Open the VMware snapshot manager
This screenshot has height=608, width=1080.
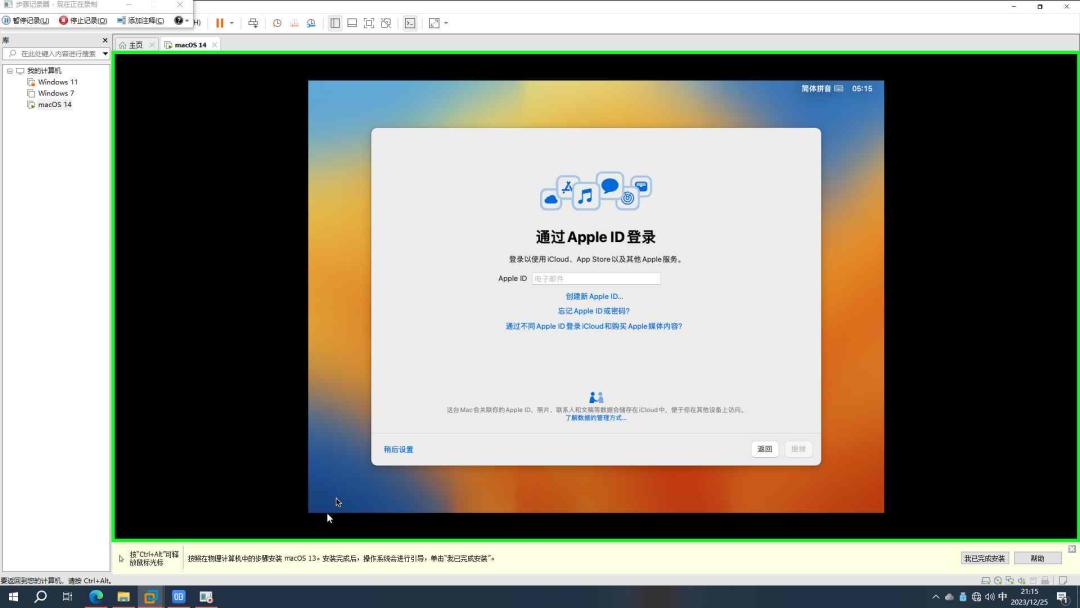click(311, 22)
